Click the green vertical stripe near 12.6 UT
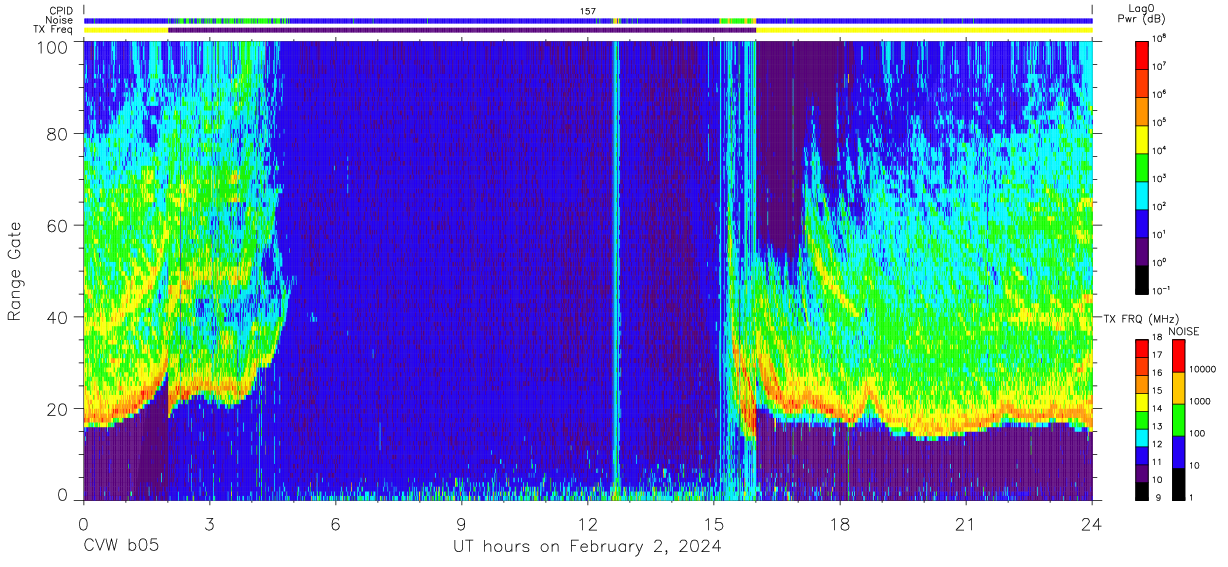This screenshot has width=1228, height=567. point(615,270)
